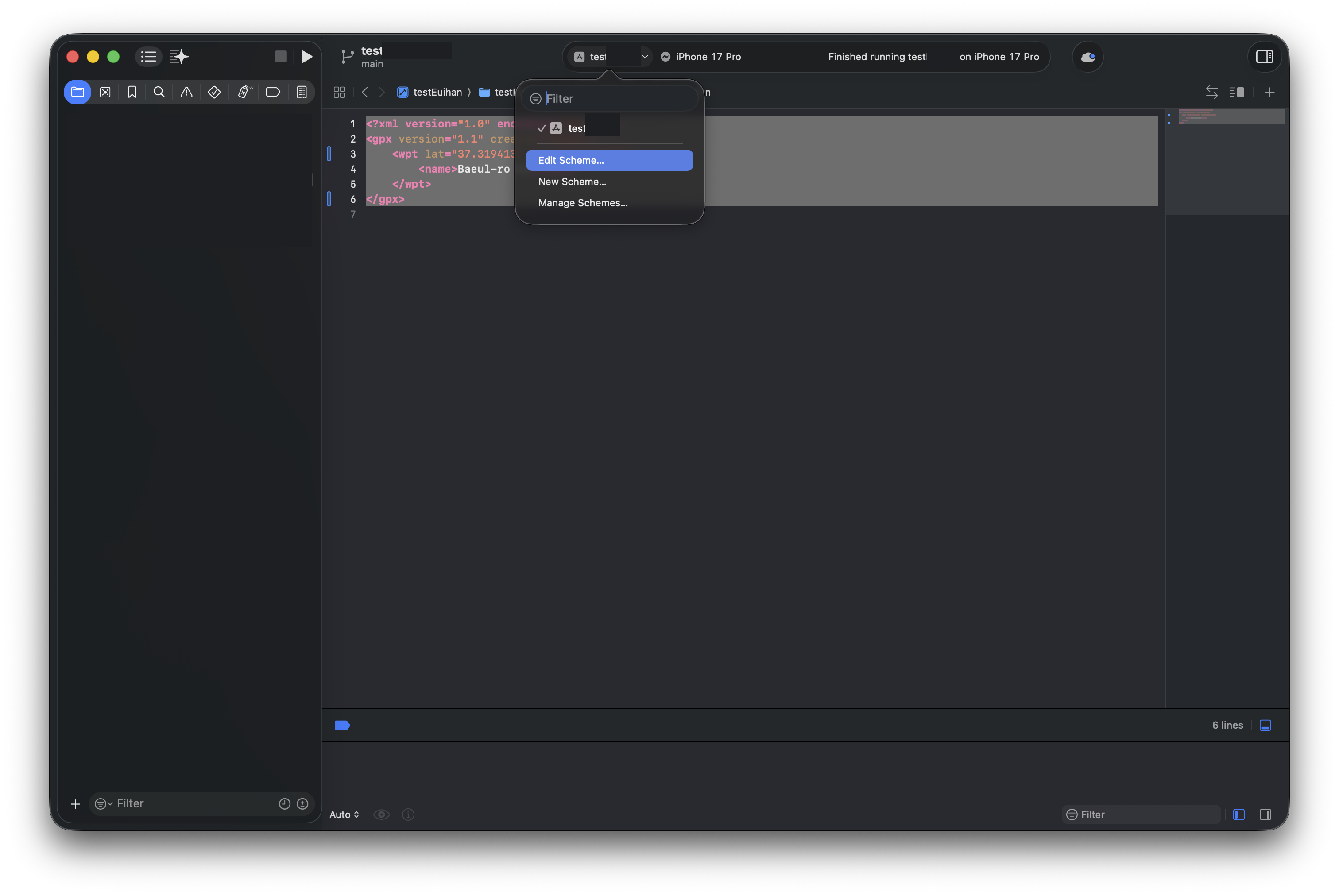Open the Auto variables scope popup
The height and width of the screenshot is (896, 1339).
pyautogui.click(x=344, y=814)
